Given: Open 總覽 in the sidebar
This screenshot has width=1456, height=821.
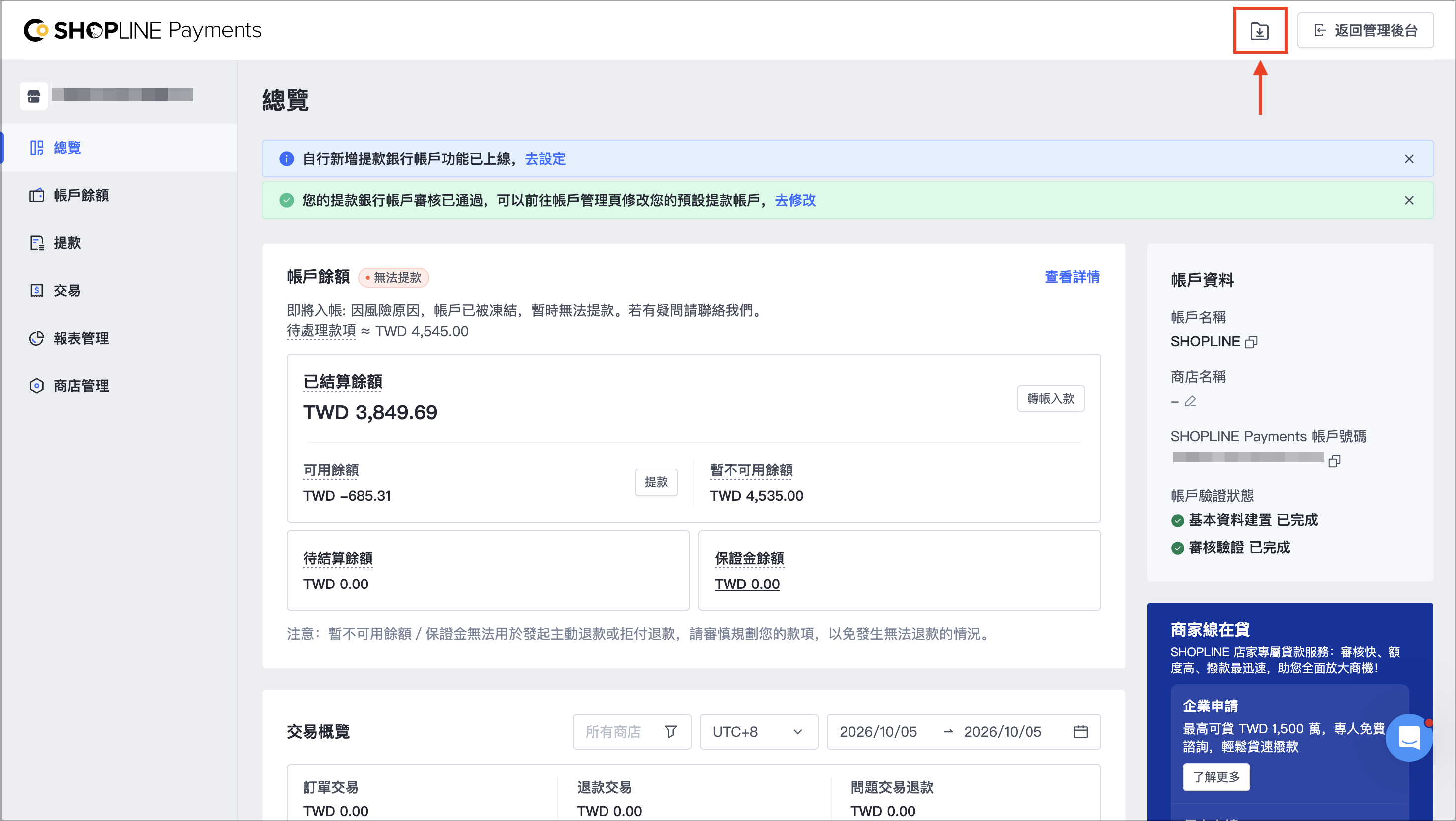Looking at the screenshot, I should pyautogui.click(x=119, y=147).
